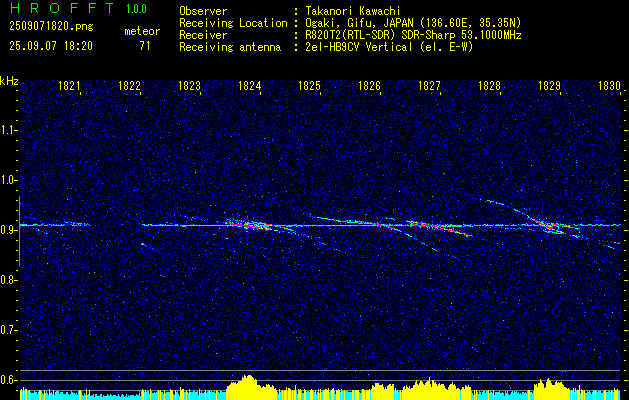The image size is (629, 400).
Task: Click the meteor count value 71
Action: pos(145,46)
